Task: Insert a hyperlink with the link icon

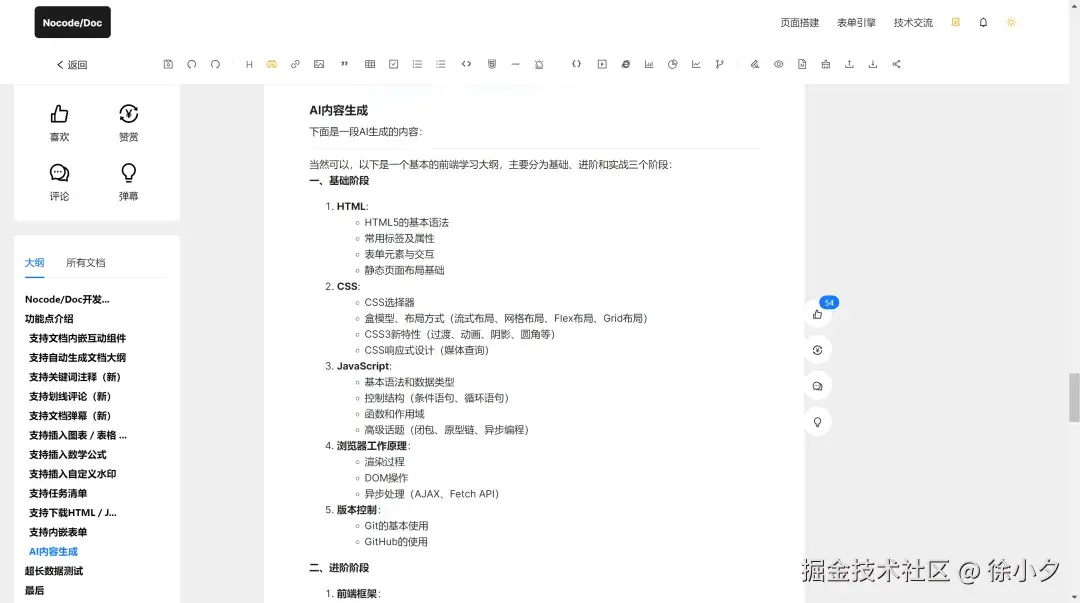Action: pyautogui.click(x=295, y=63)
